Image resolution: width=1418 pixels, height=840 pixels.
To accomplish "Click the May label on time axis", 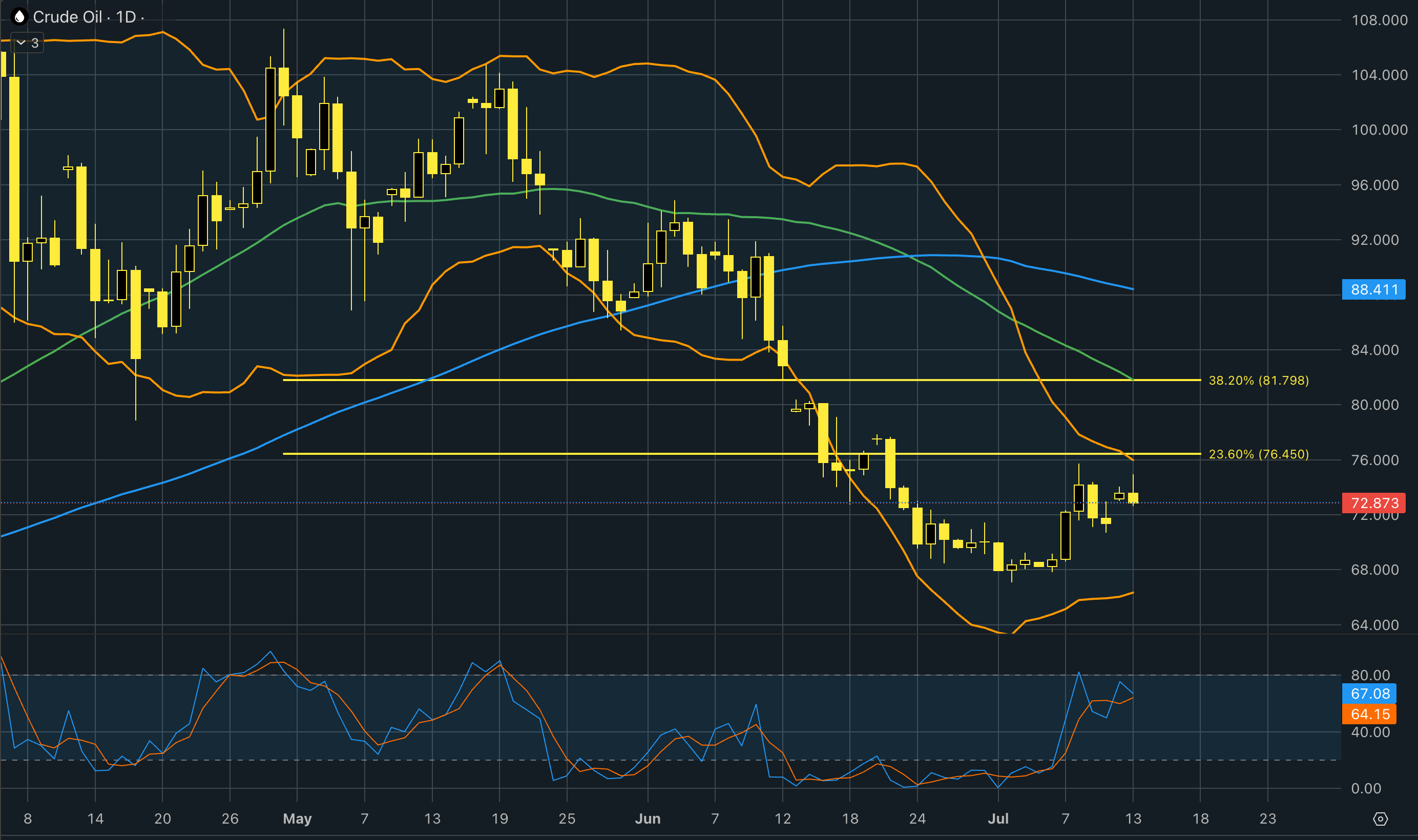I will [297, 818].
